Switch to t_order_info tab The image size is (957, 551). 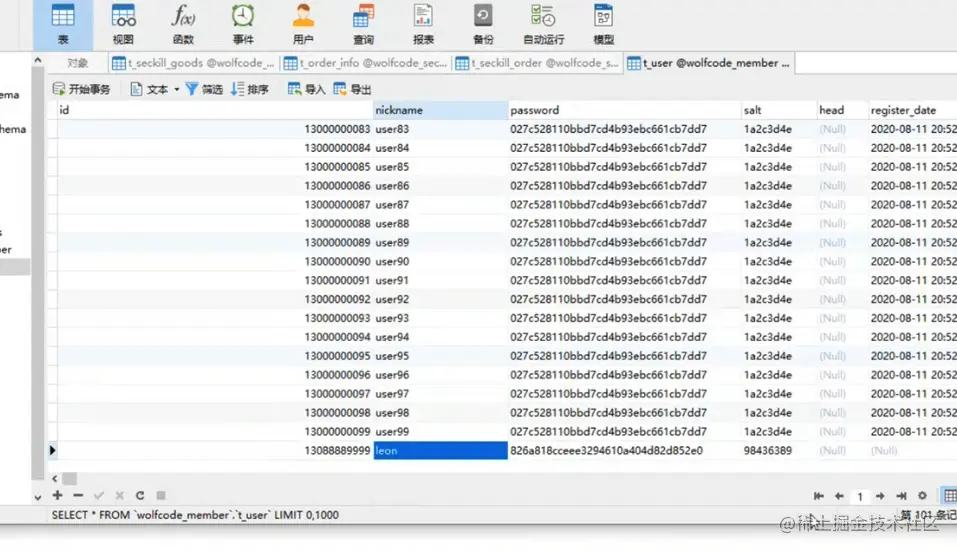(x=366, y=63)
